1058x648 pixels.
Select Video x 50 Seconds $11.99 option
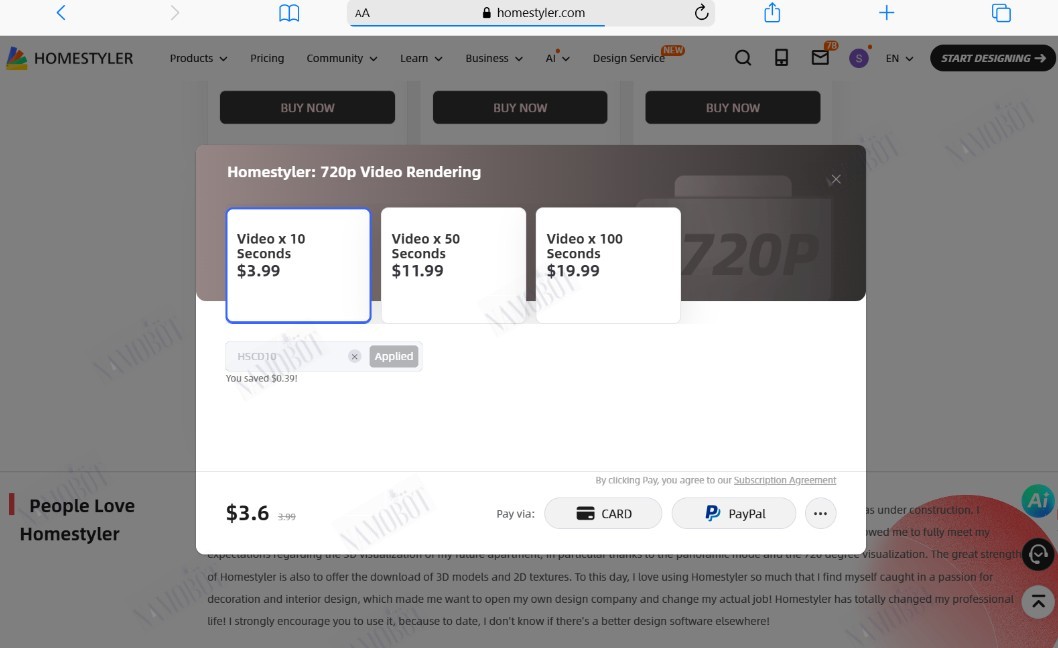pyautogui.click(x=453, y=265)
